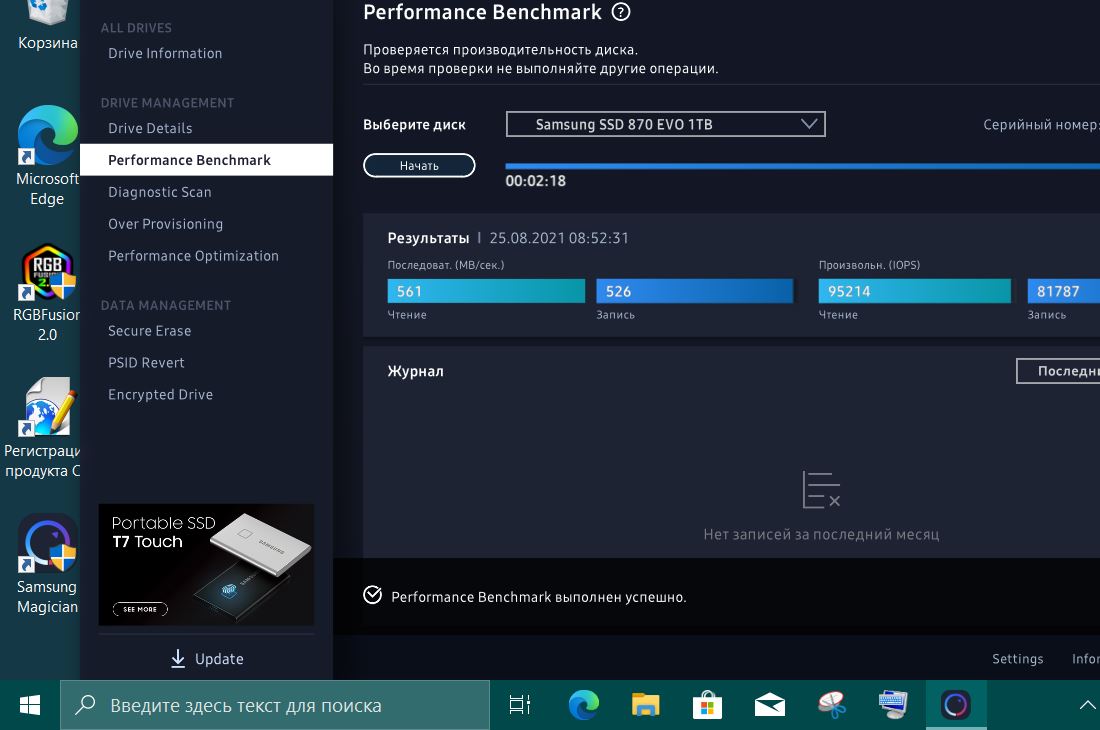The width and height of the screenshot is (1100, 730).
Task: Open Drive Information in the sidebar
Action: click(x=165, y=53)
